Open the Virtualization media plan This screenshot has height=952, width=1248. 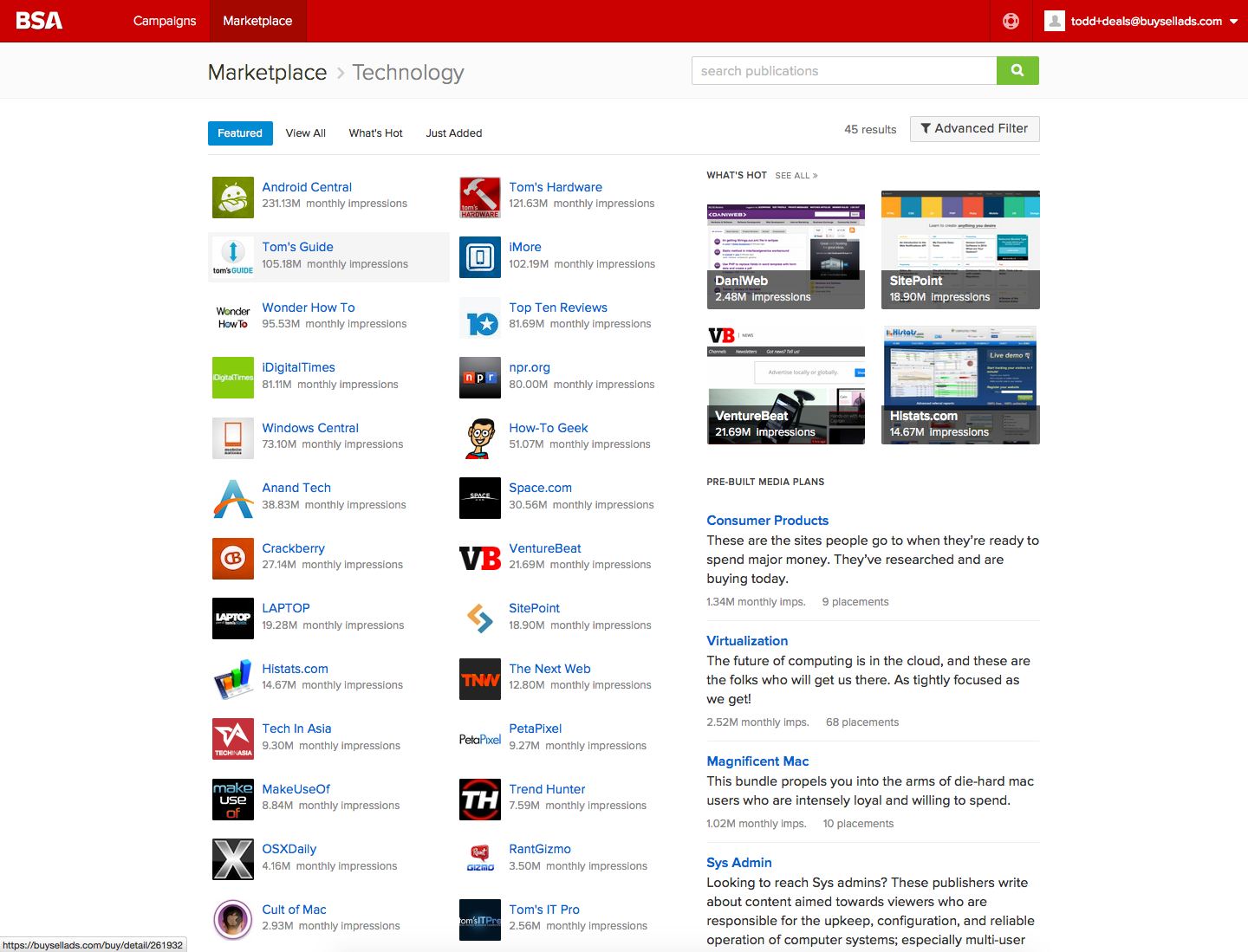[747, 641]
